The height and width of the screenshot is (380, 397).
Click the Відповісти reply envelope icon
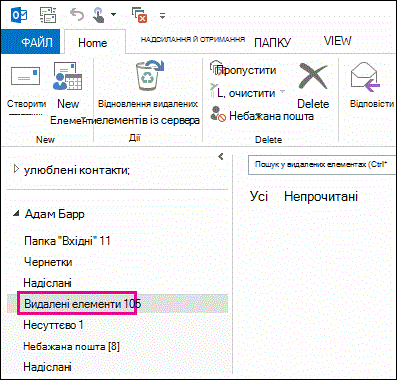[x=365, y=77]
